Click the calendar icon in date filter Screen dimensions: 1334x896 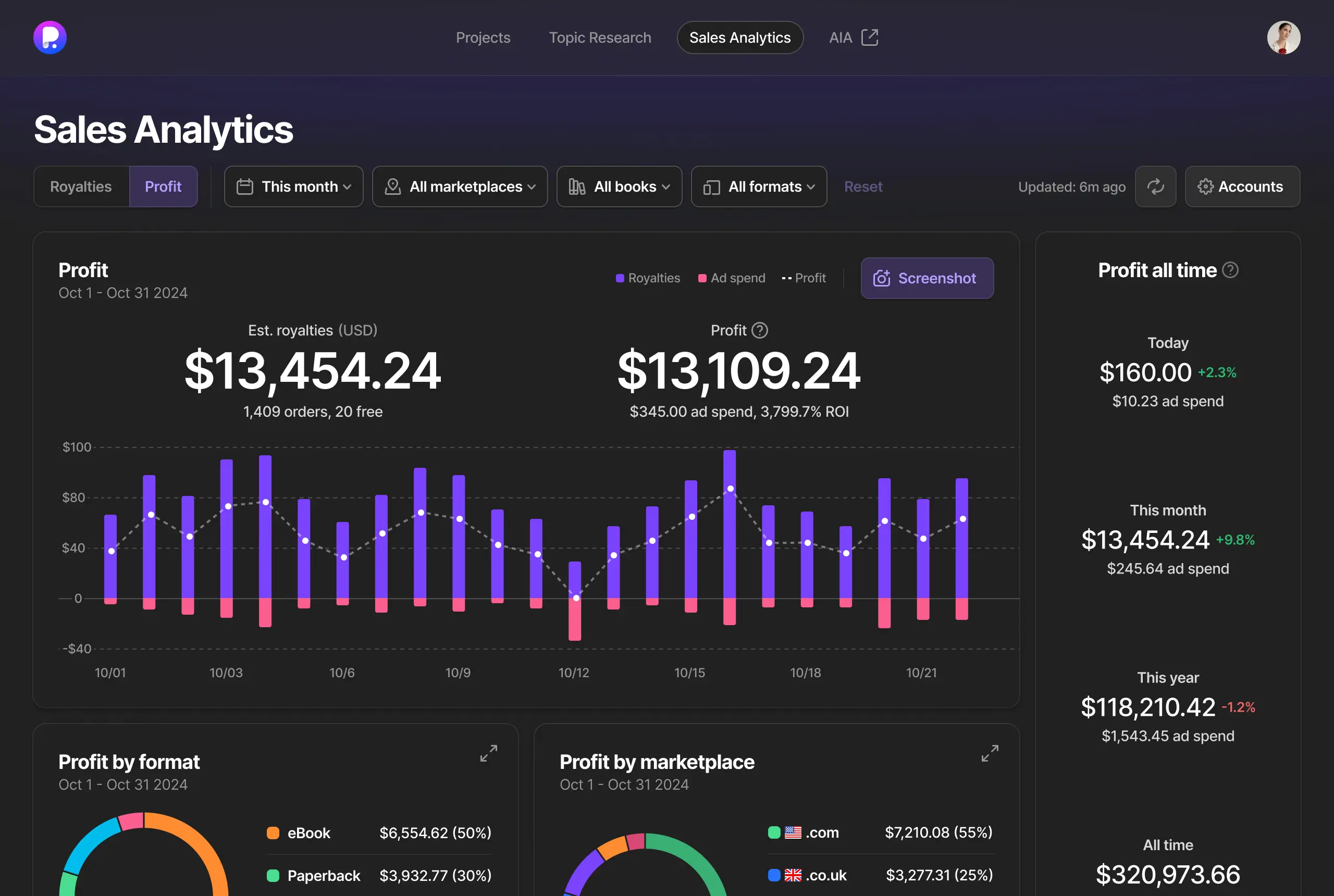[x=244, y=186]
